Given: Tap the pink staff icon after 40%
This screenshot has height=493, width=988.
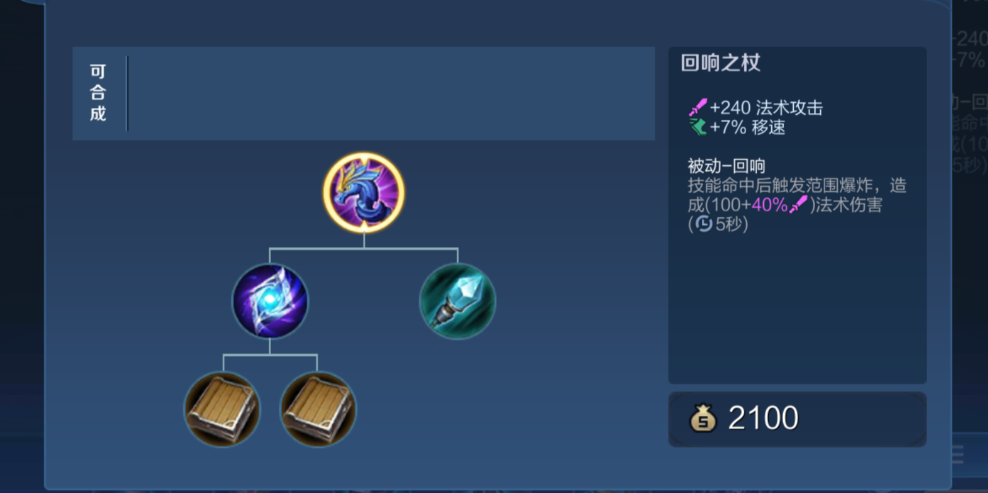Looking at the screenshot, I should point(798,204).
